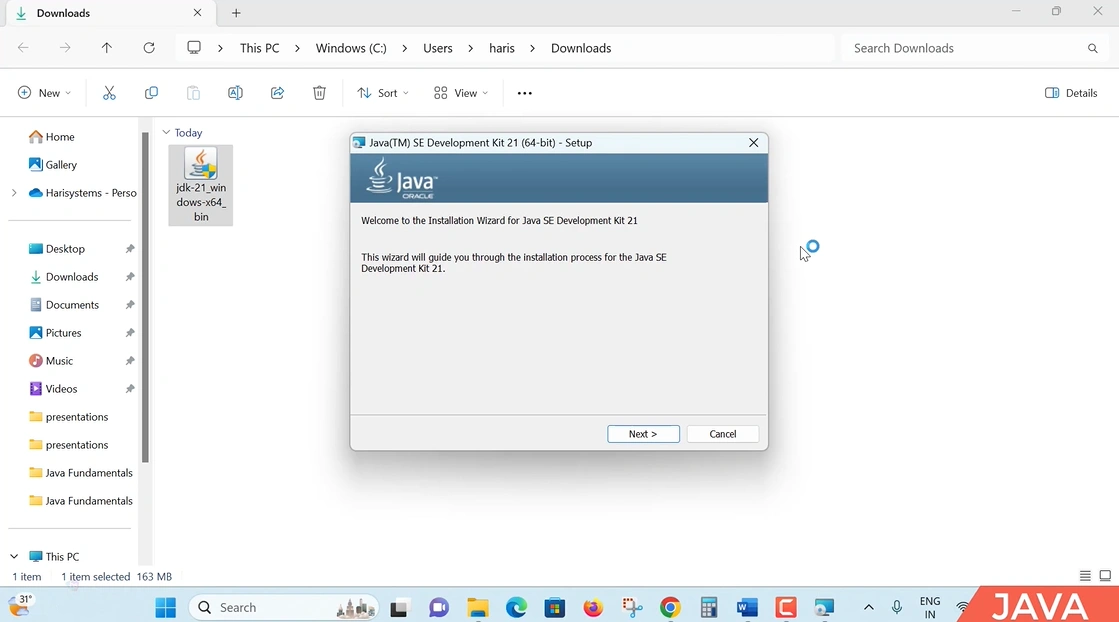Open Firefox from the taskbar
1119x622 pixels.
pyautogui.click(x=593, y=608)
